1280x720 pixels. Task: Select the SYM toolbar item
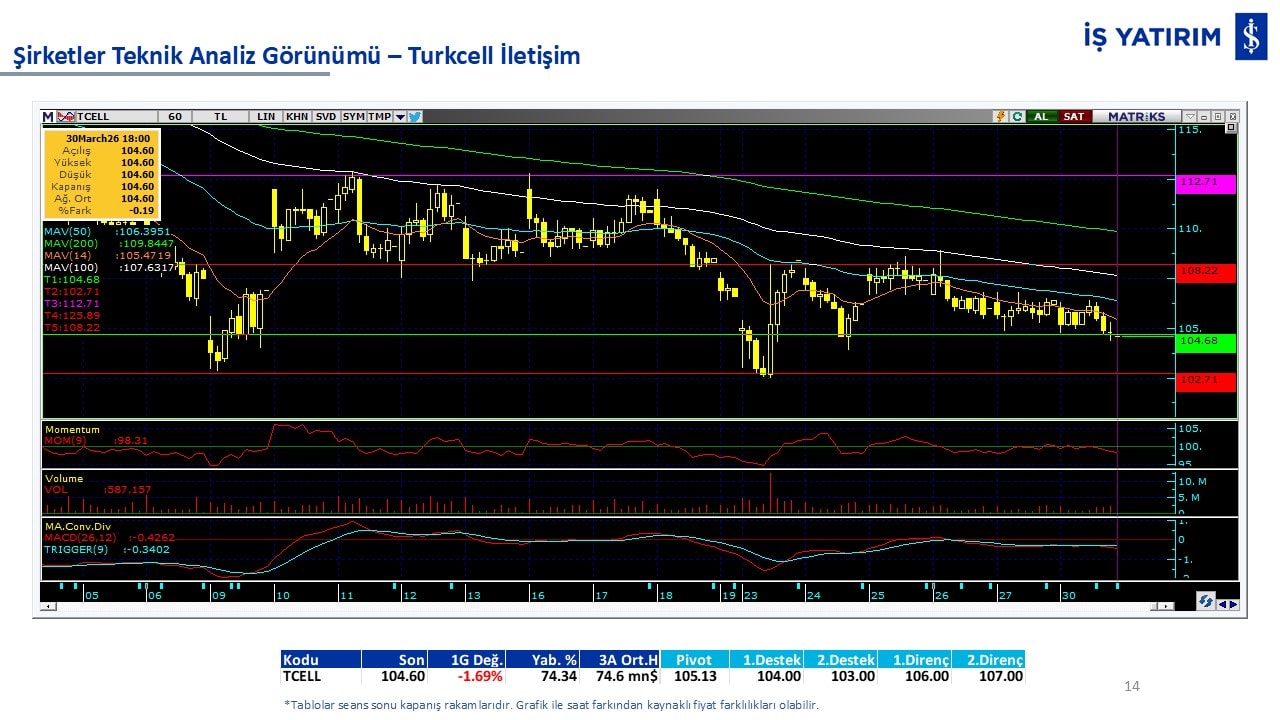tap(354, 117)
